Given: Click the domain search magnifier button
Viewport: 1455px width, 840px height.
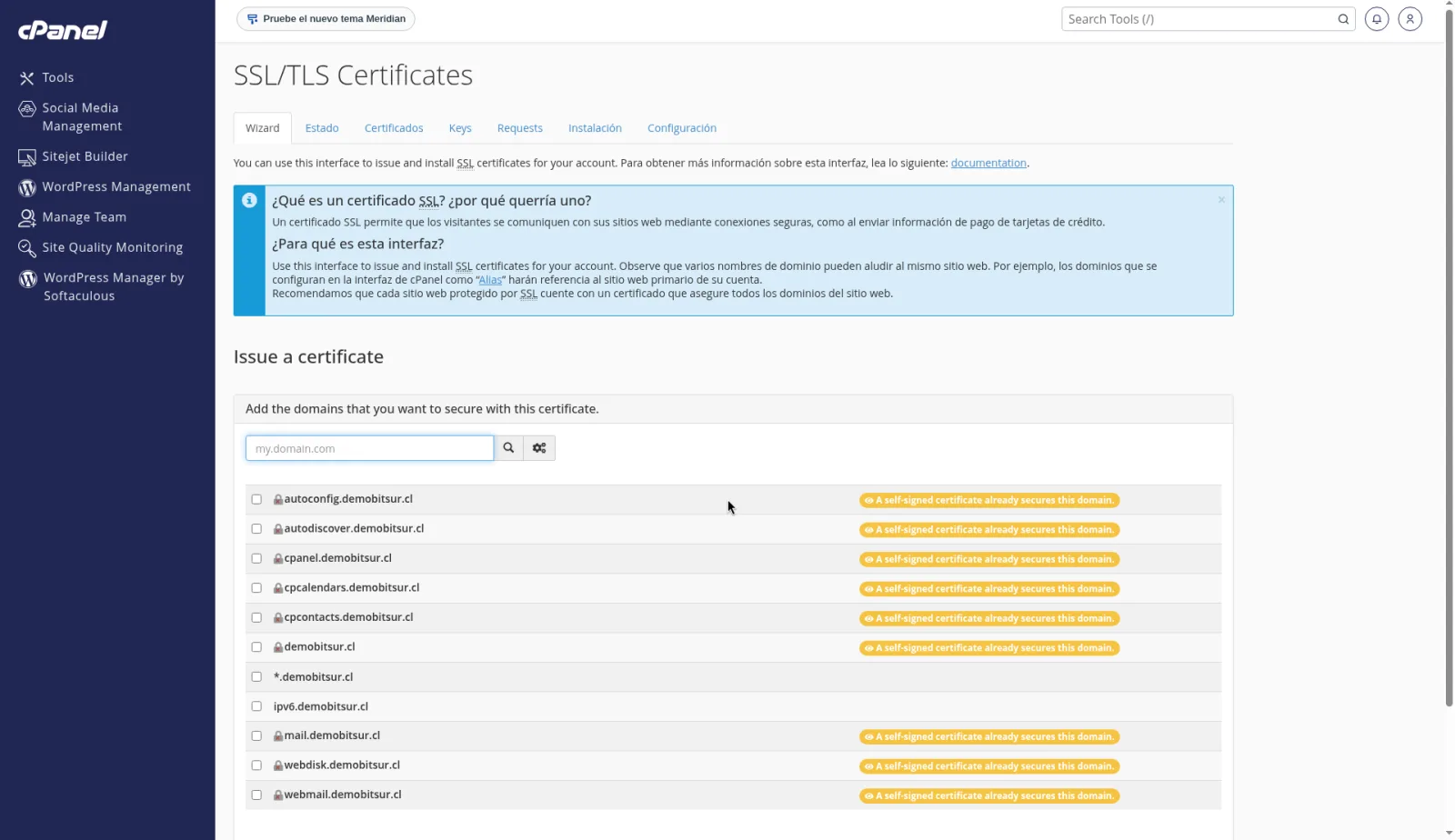Looking at the screenshot, I should coord(509,448).
